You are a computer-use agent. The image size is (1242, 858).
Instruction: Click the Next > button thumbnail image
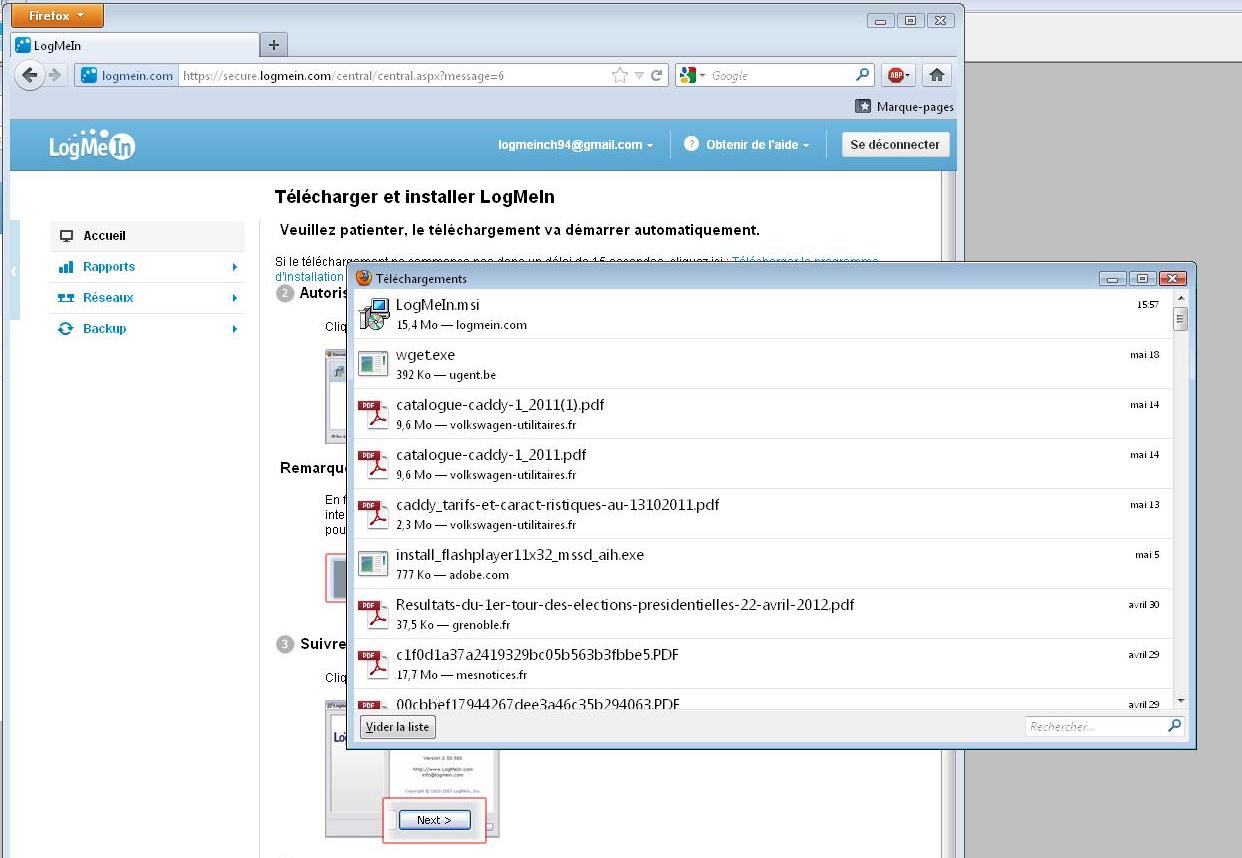[434, 820]
